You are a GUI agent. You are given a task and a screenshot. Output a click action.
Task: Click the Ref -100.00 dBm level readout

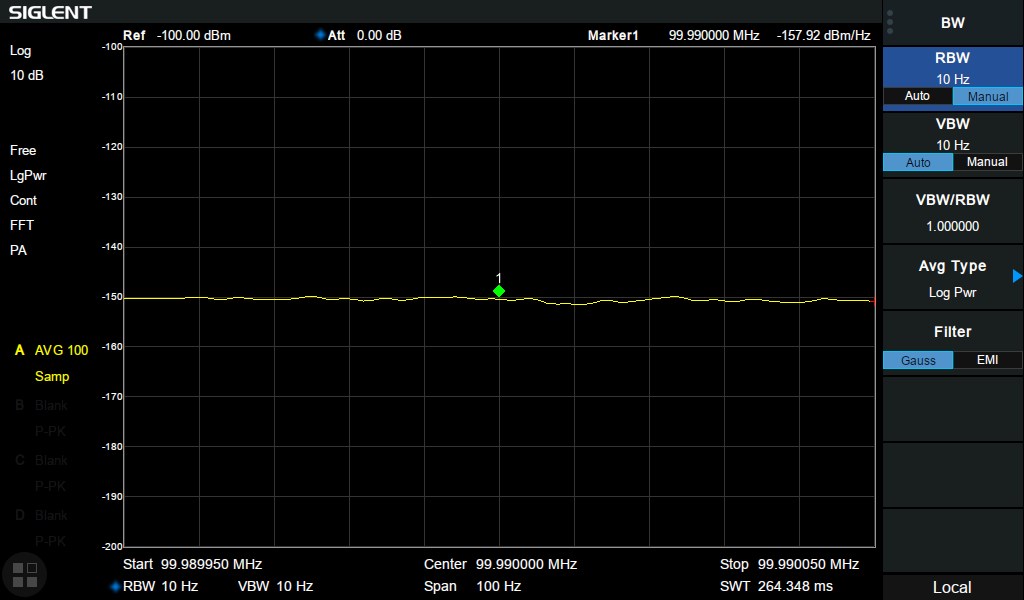pos(177,35)
